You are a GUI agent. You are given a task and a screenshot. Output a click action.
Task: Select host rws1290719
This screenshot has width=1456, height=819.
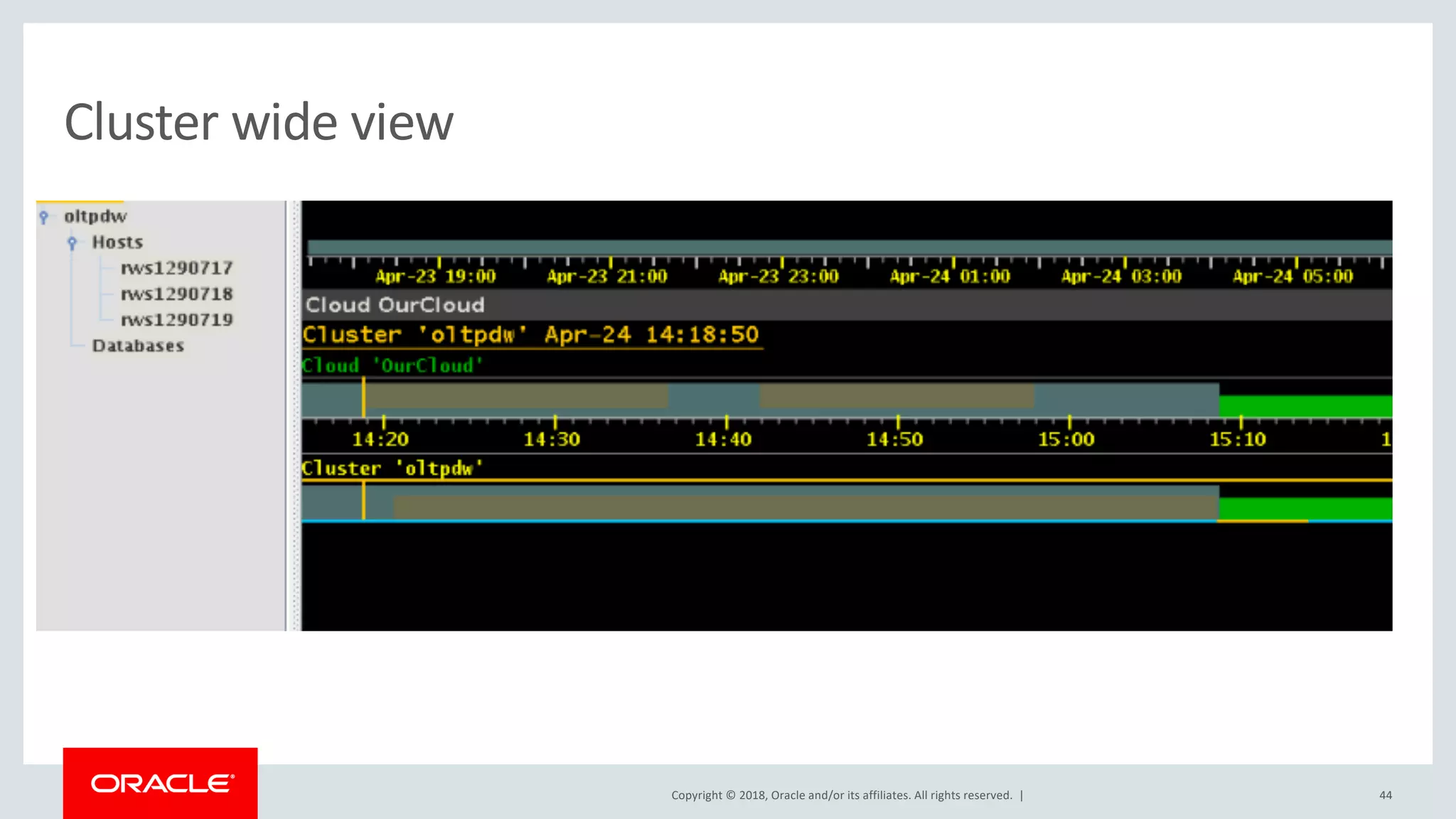coord(176,320)
